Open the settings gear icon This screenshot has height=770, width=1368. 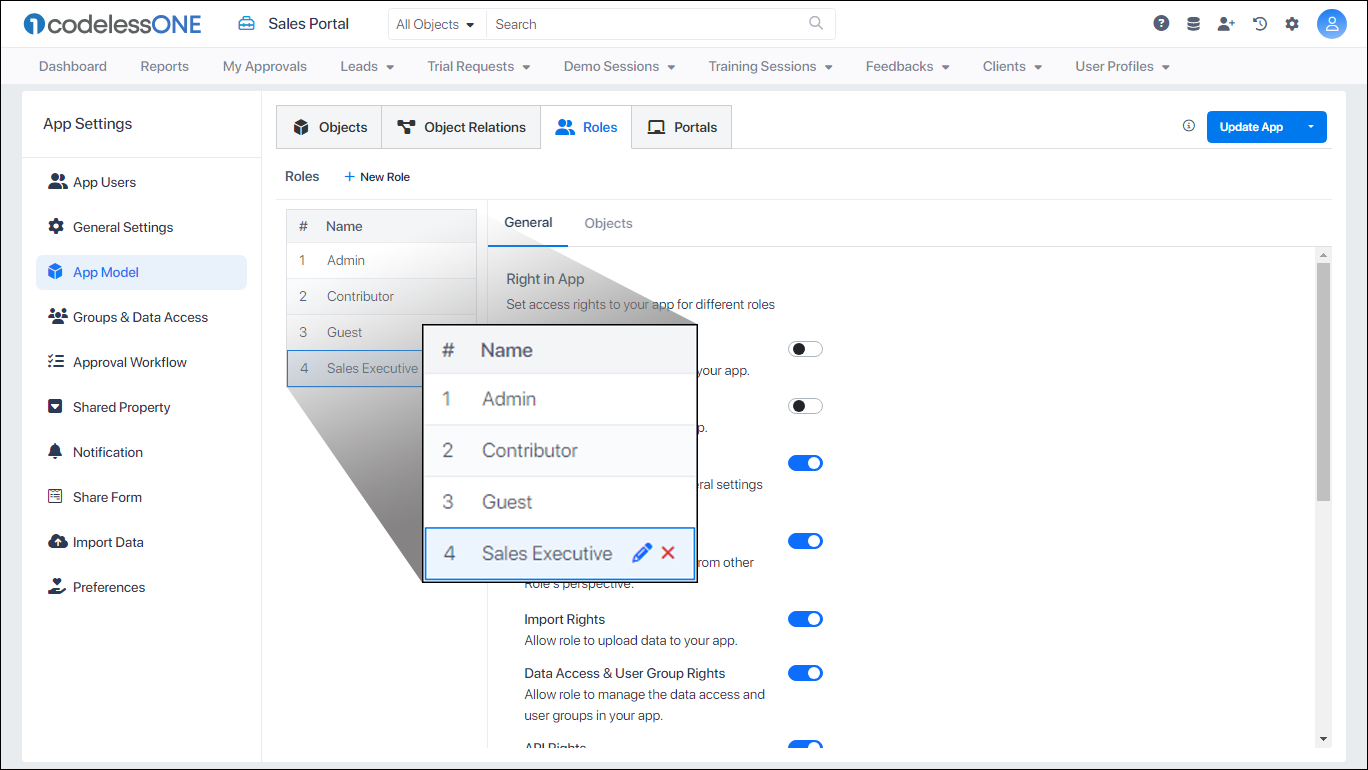[x=1292, y=22]
